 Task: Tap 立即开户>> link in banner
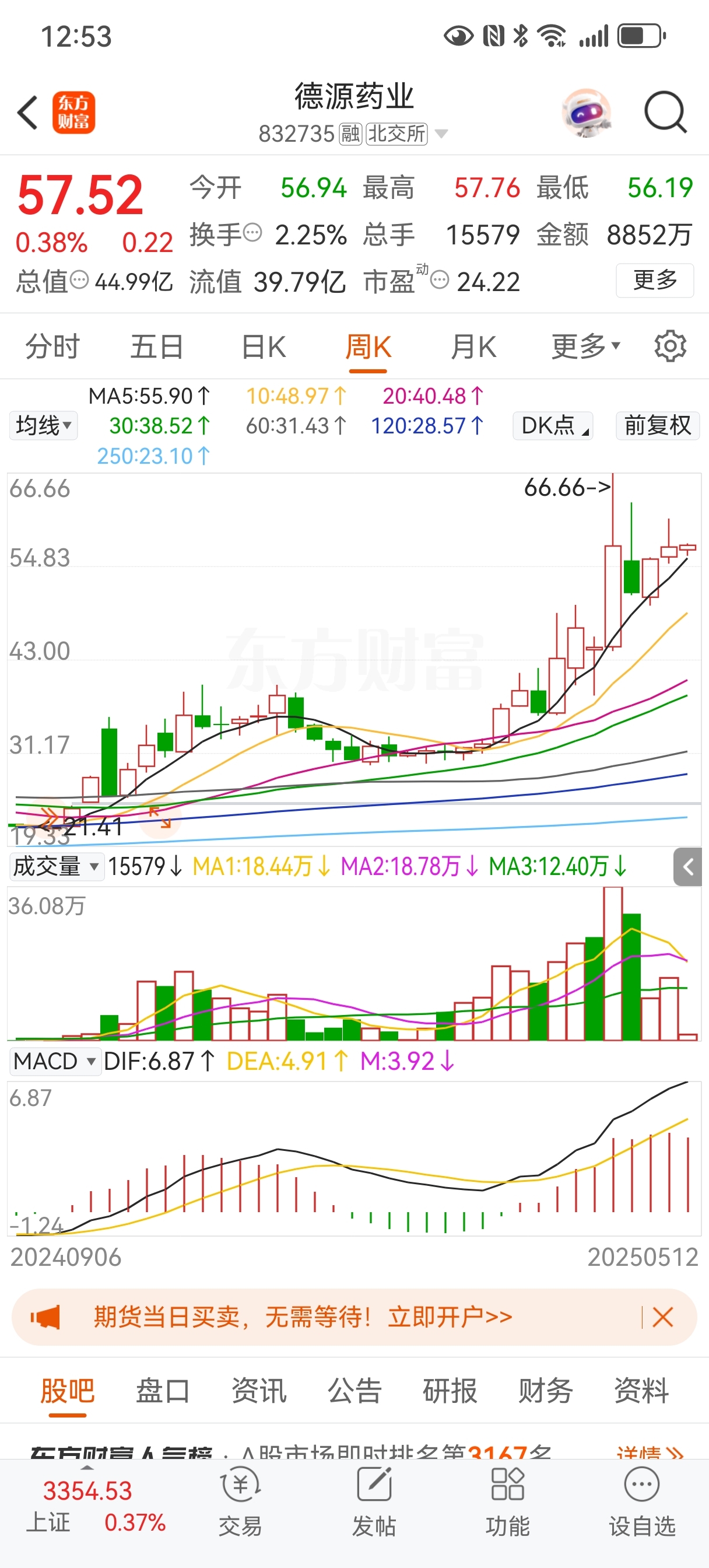[x=450, y=1317]
